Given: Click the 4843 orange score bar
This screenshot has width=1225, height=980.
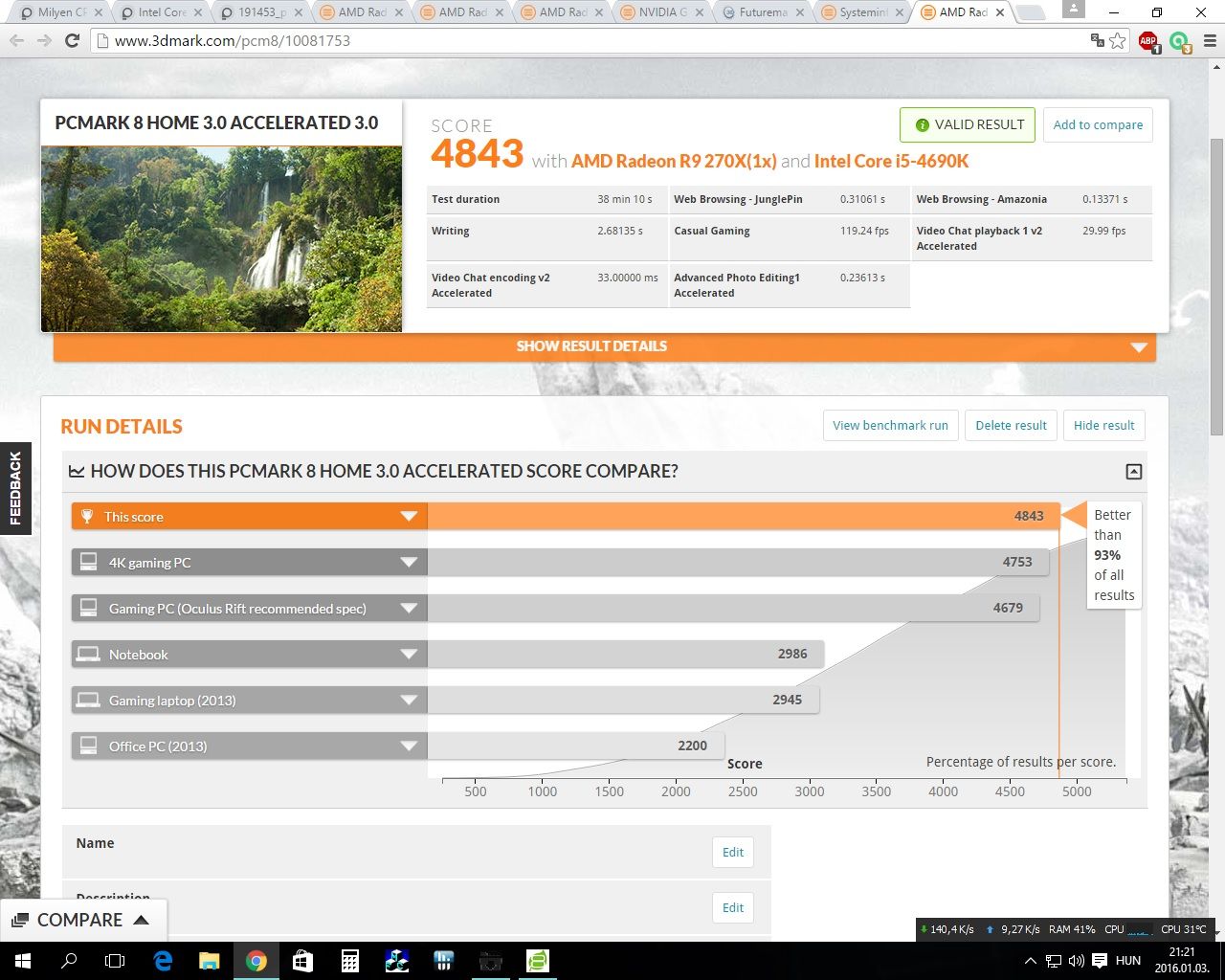Looking at the screenshot, I should click(x=744, y=517).
